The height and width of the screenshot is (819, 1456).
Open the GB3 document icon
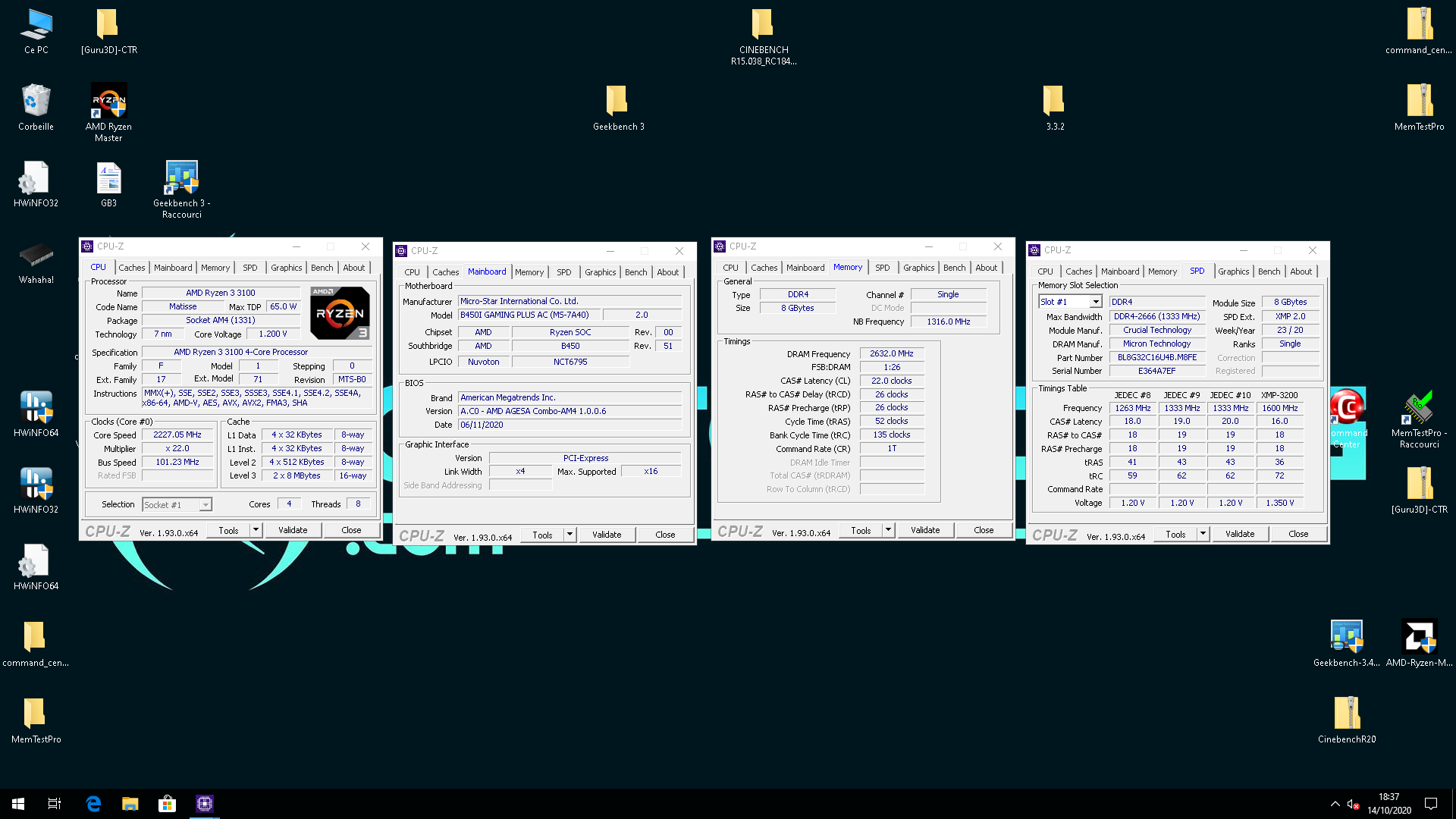point(108,184)
